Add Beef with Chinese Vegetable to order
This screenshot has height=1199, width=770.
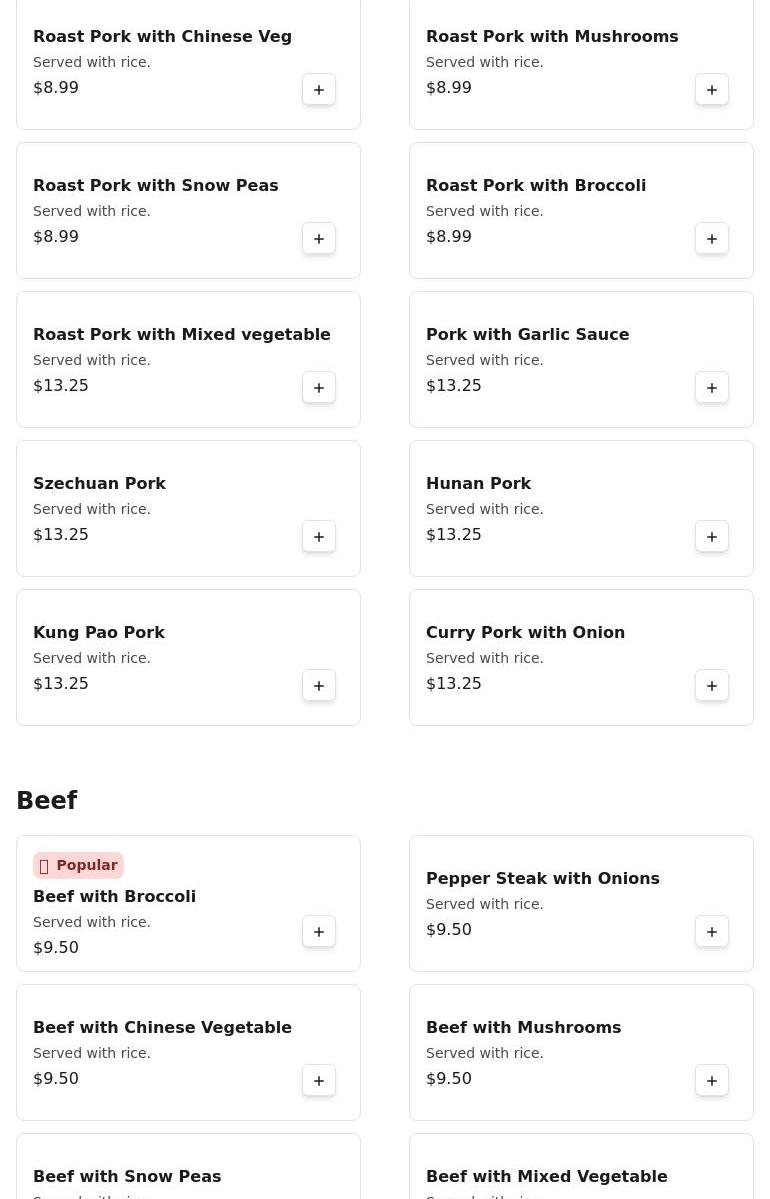click(319, 1081)
